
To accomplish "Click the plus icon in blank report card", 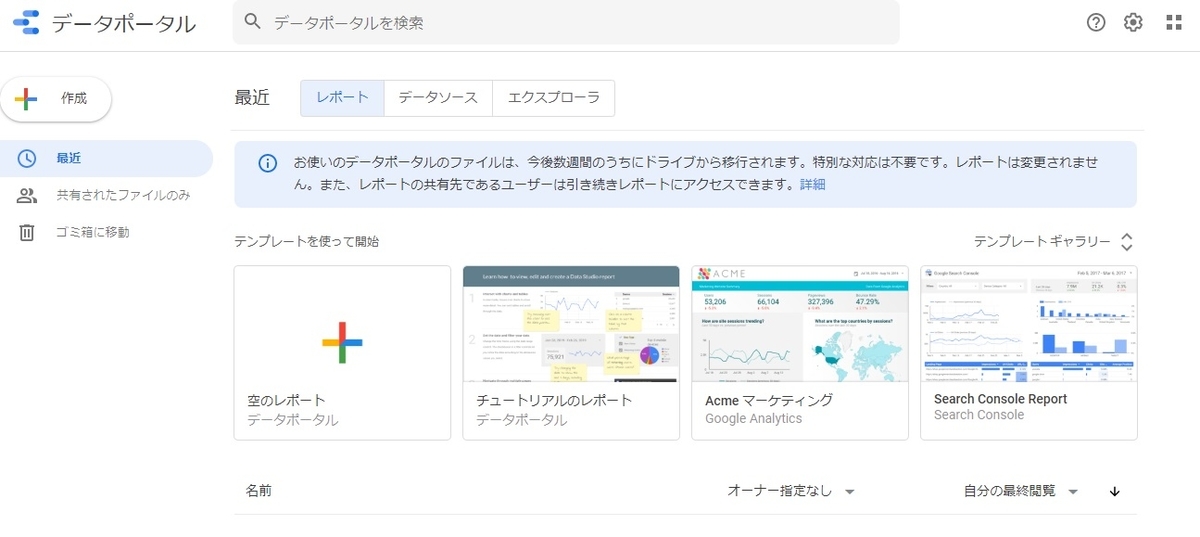I will point(342,342).
